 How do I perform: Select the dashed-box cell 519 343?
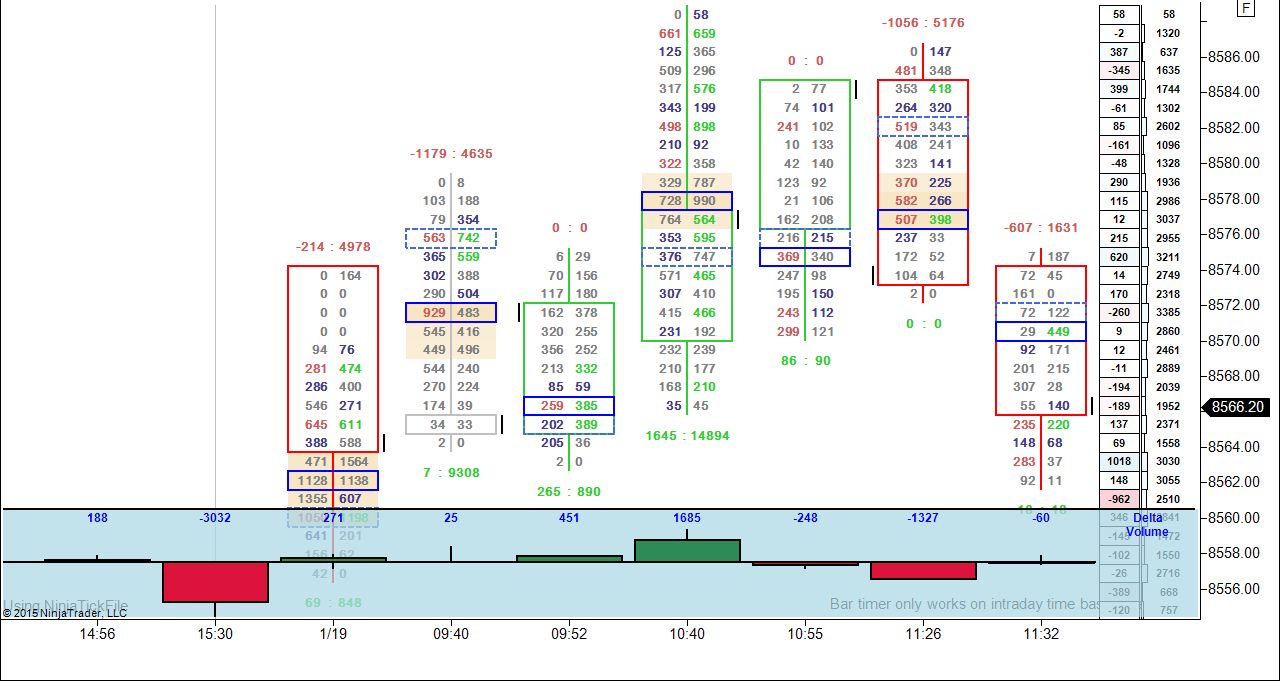(x=923, y=126)
